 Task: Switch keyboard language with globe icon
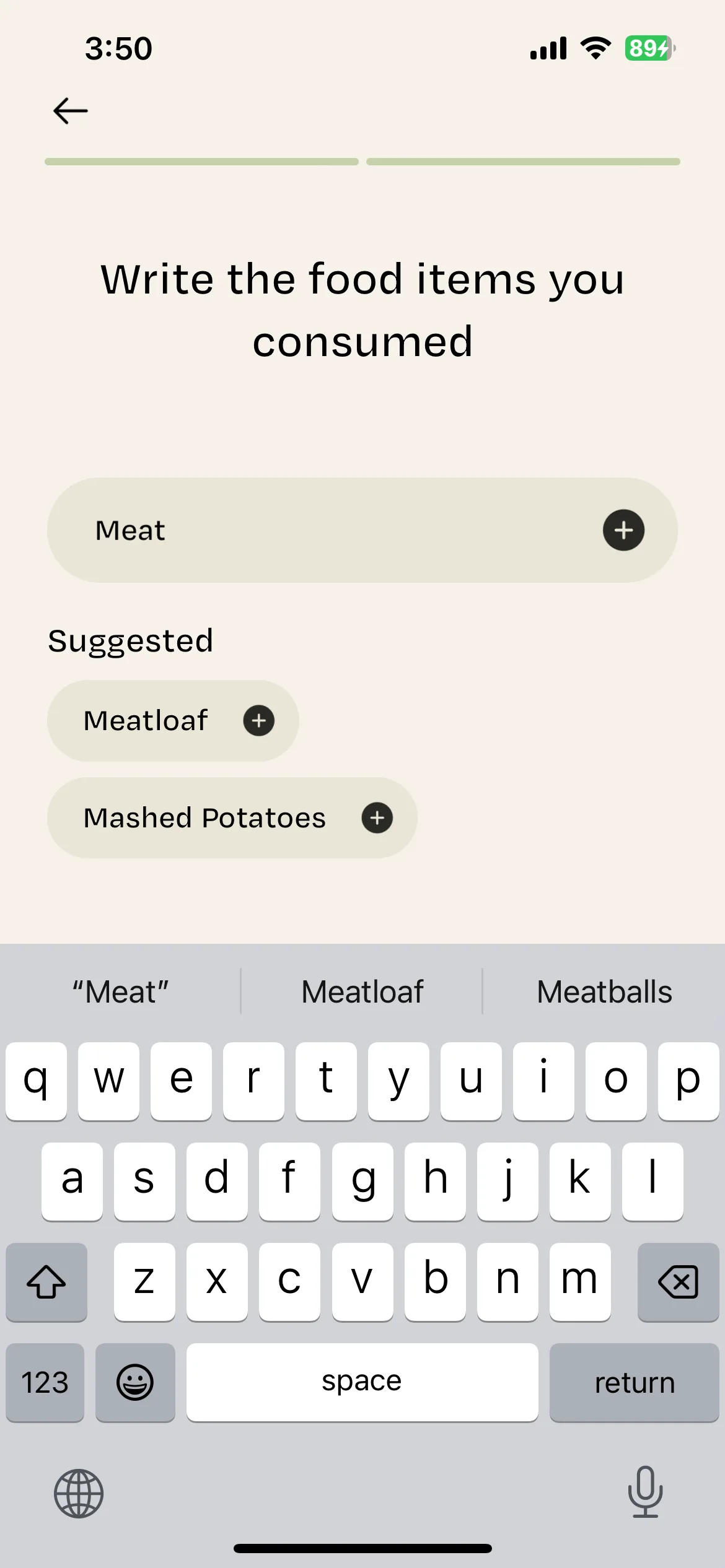click(79, 1493)
